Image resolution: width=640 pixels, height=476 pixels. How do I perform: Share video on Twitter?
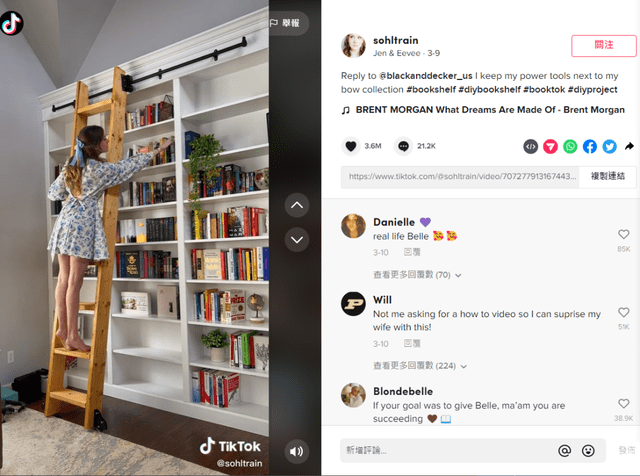[609, 147]
